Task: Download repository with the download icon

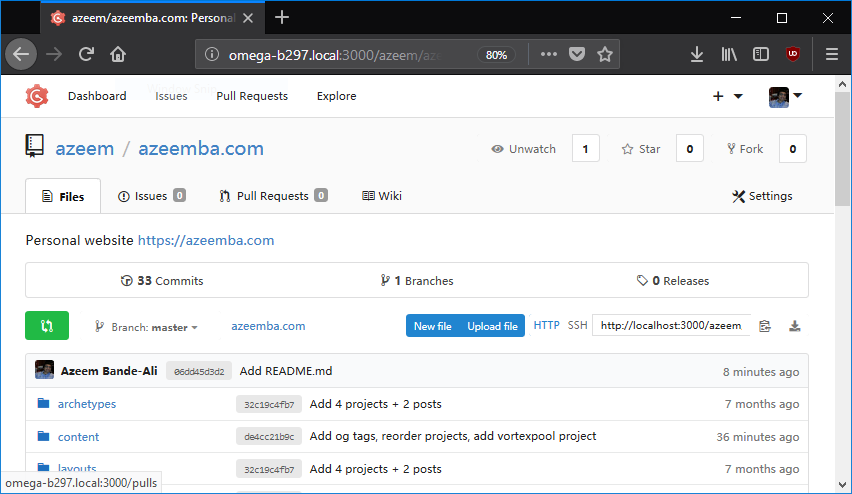Action: click(x=794, y=326)
